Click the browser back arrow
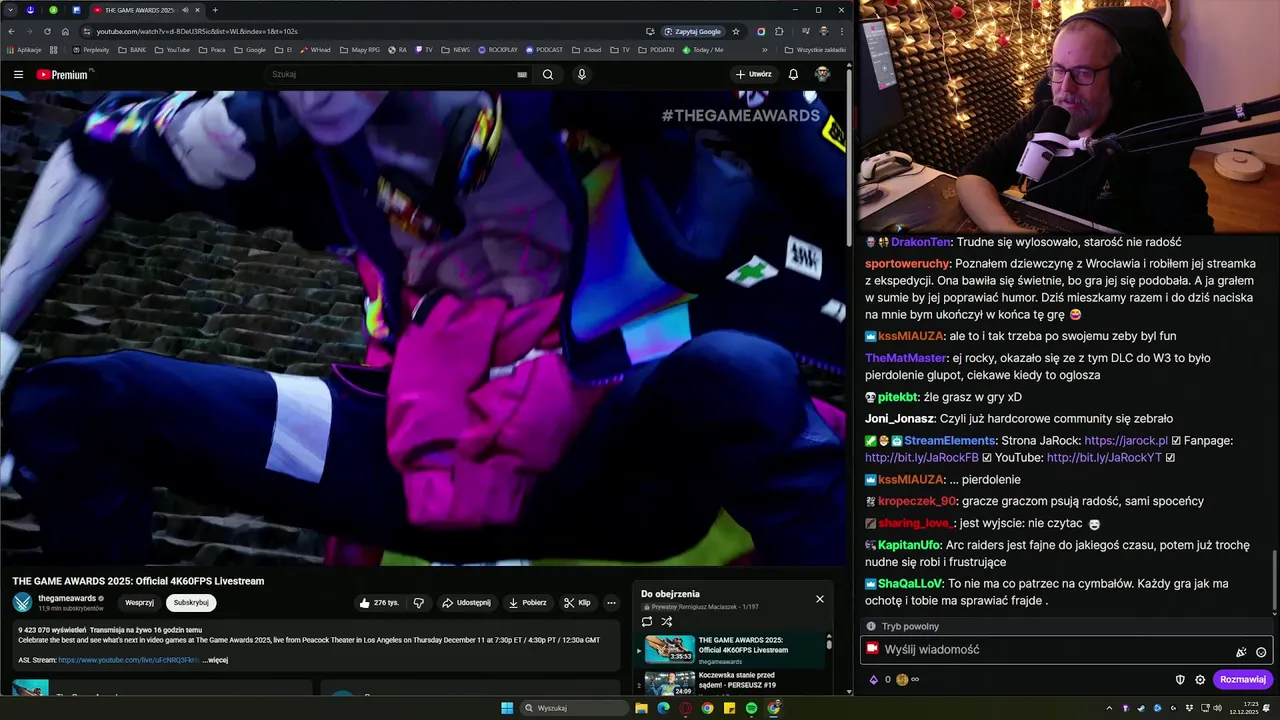Image resolution: width=1280 pixels, height=720 pixels. click(x=11, y=31)
